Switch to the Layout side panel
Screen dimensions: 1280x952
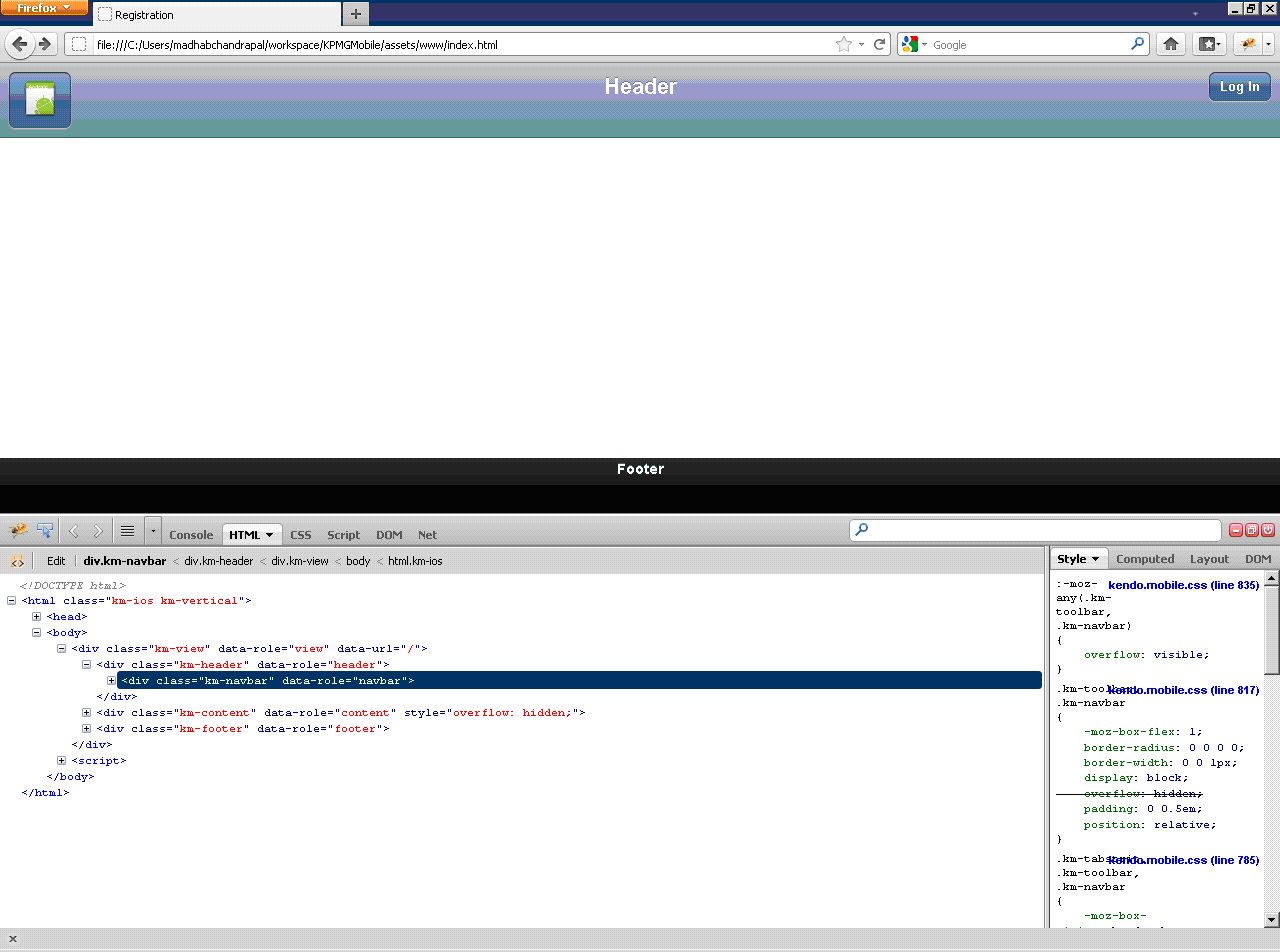pyautogui.click(x=1209, y=559)
